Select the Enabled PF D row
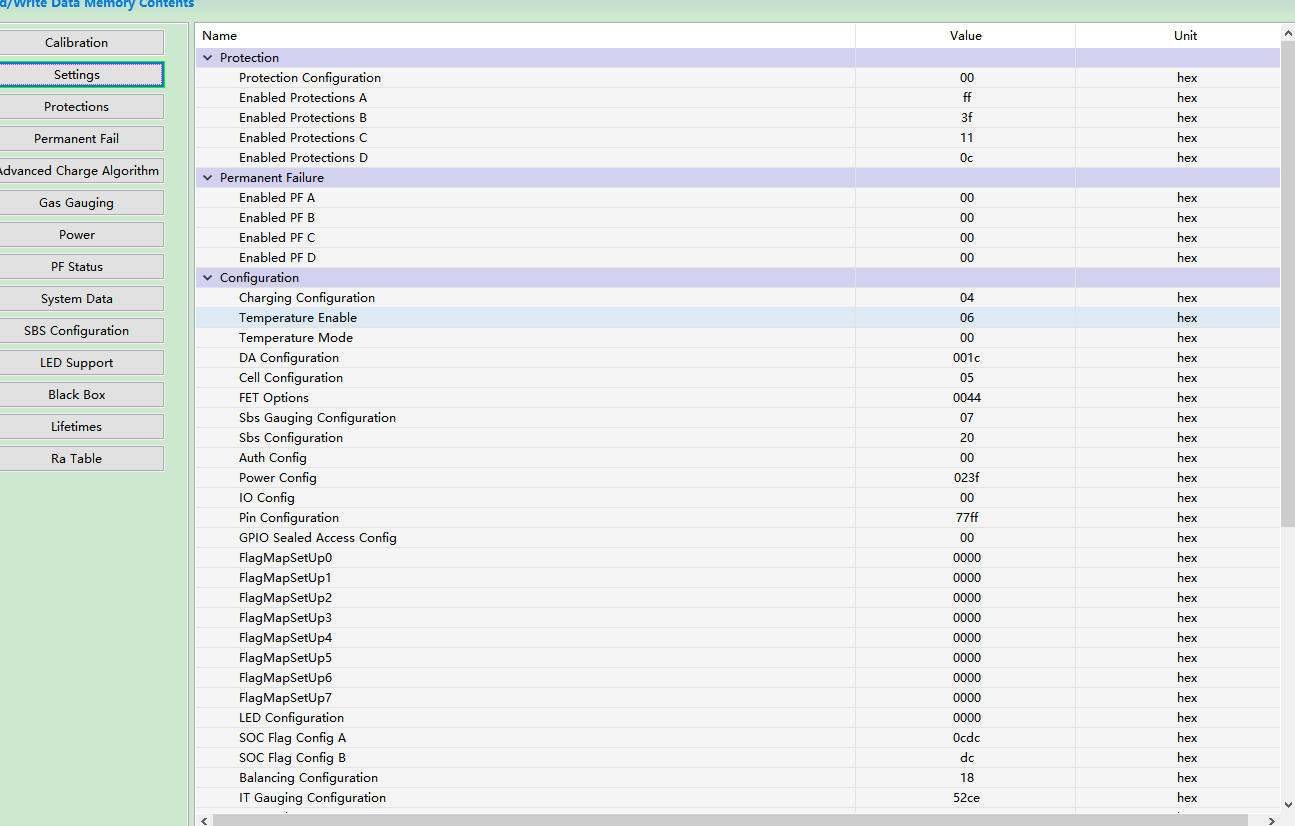Image resolution: width=1295 pixels, height=826 pixels. coord(738,258)
